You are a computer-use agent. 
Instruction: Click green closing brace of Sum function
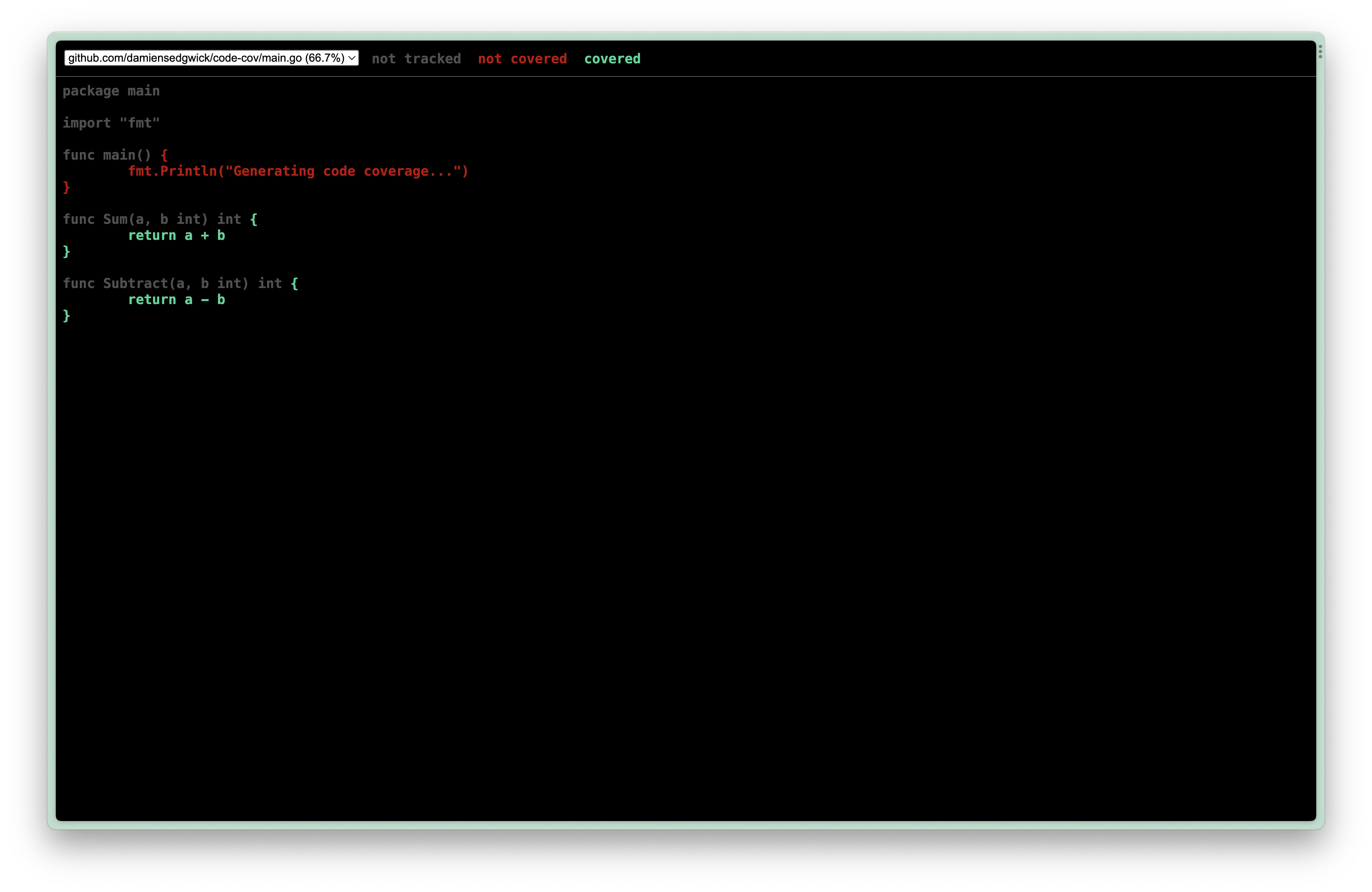(x=66, y=252)
